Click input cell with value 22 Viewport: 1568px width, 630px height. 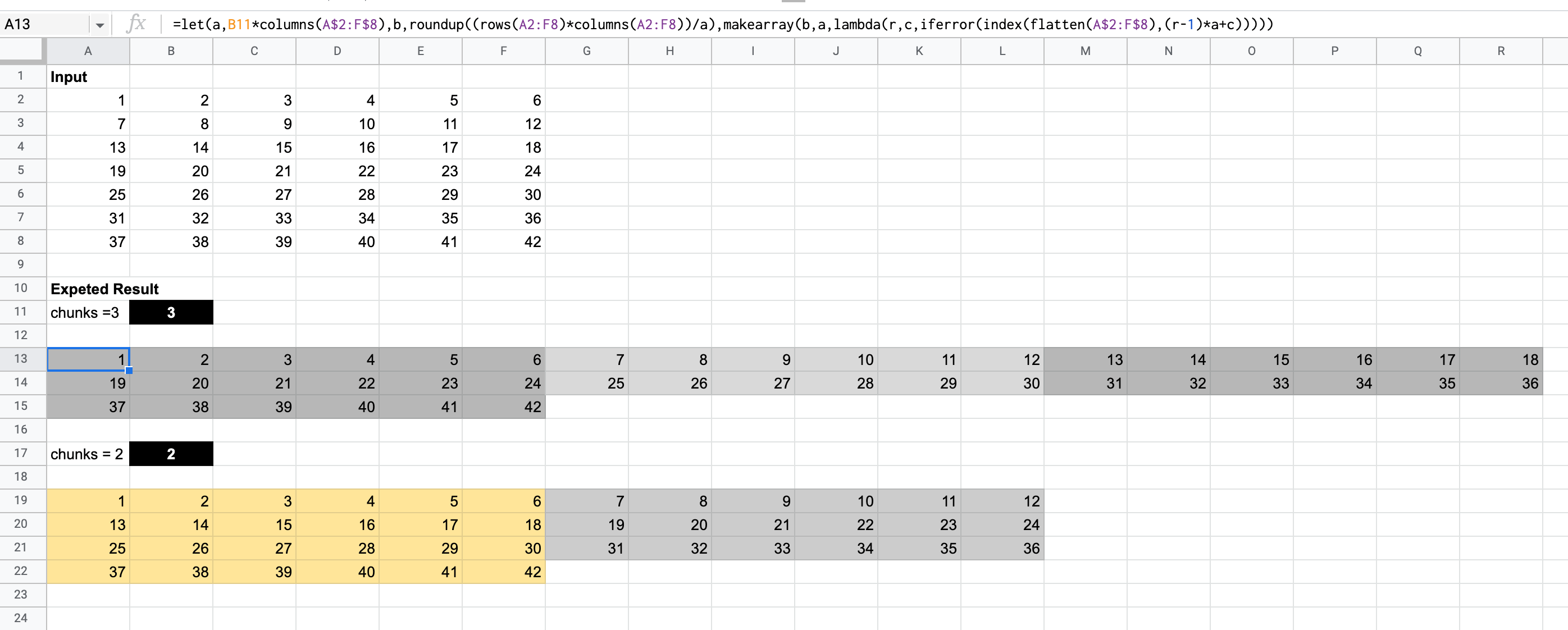(337, 171)
